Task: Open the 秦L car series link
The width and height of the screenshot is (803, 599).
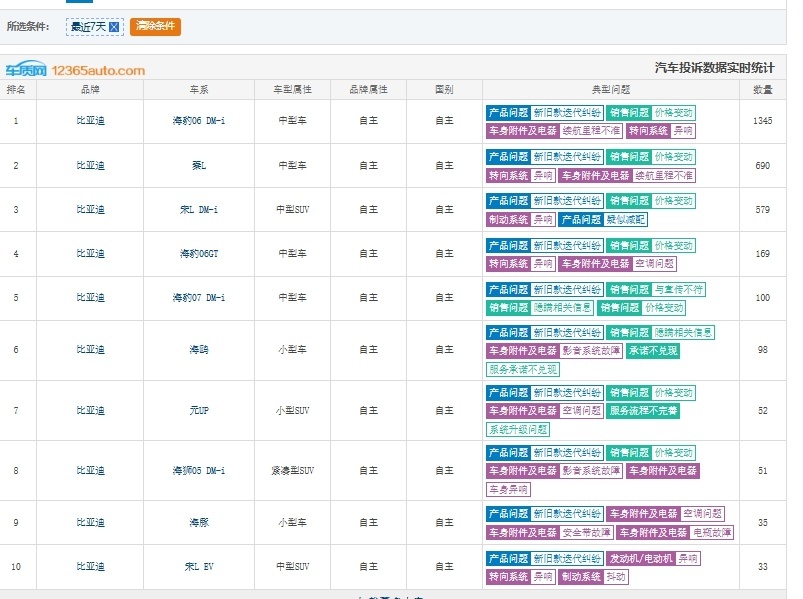Action: pos(199,165)
